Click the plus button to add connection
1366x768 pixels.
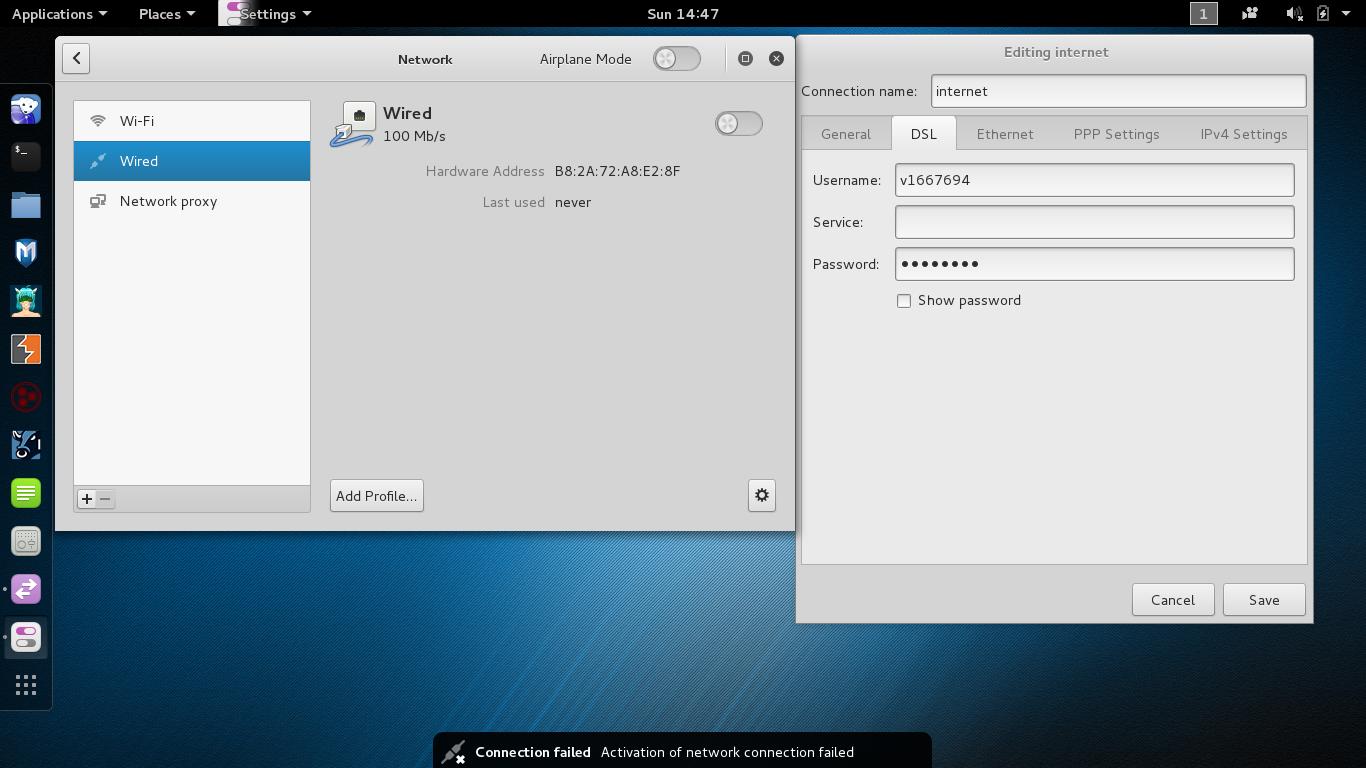[87, 499]
